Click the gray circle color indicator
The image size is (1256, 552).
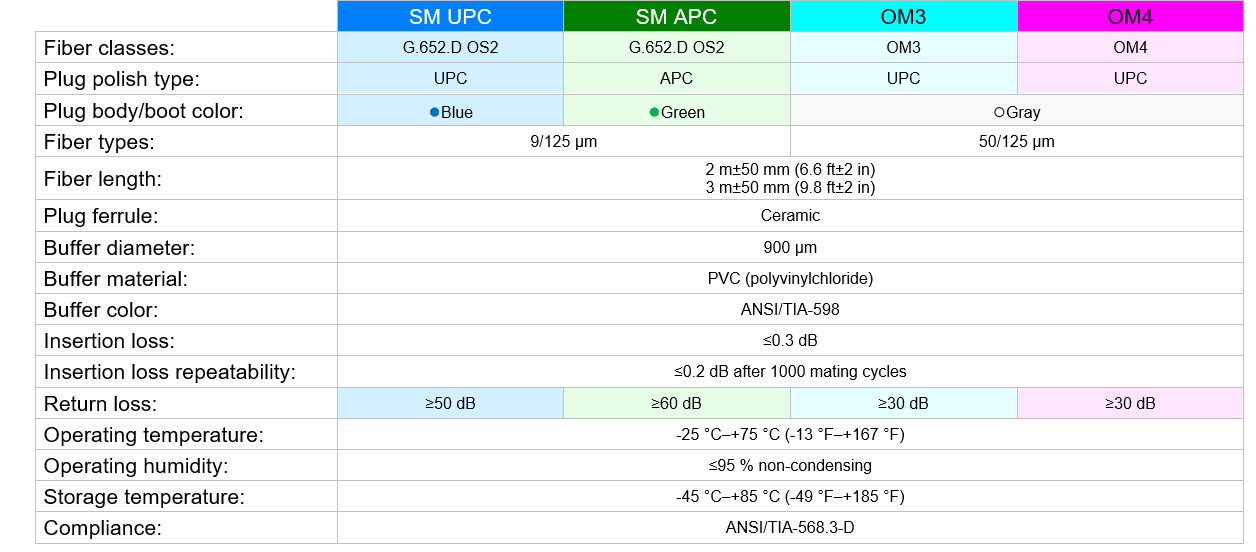pos(999,113)
